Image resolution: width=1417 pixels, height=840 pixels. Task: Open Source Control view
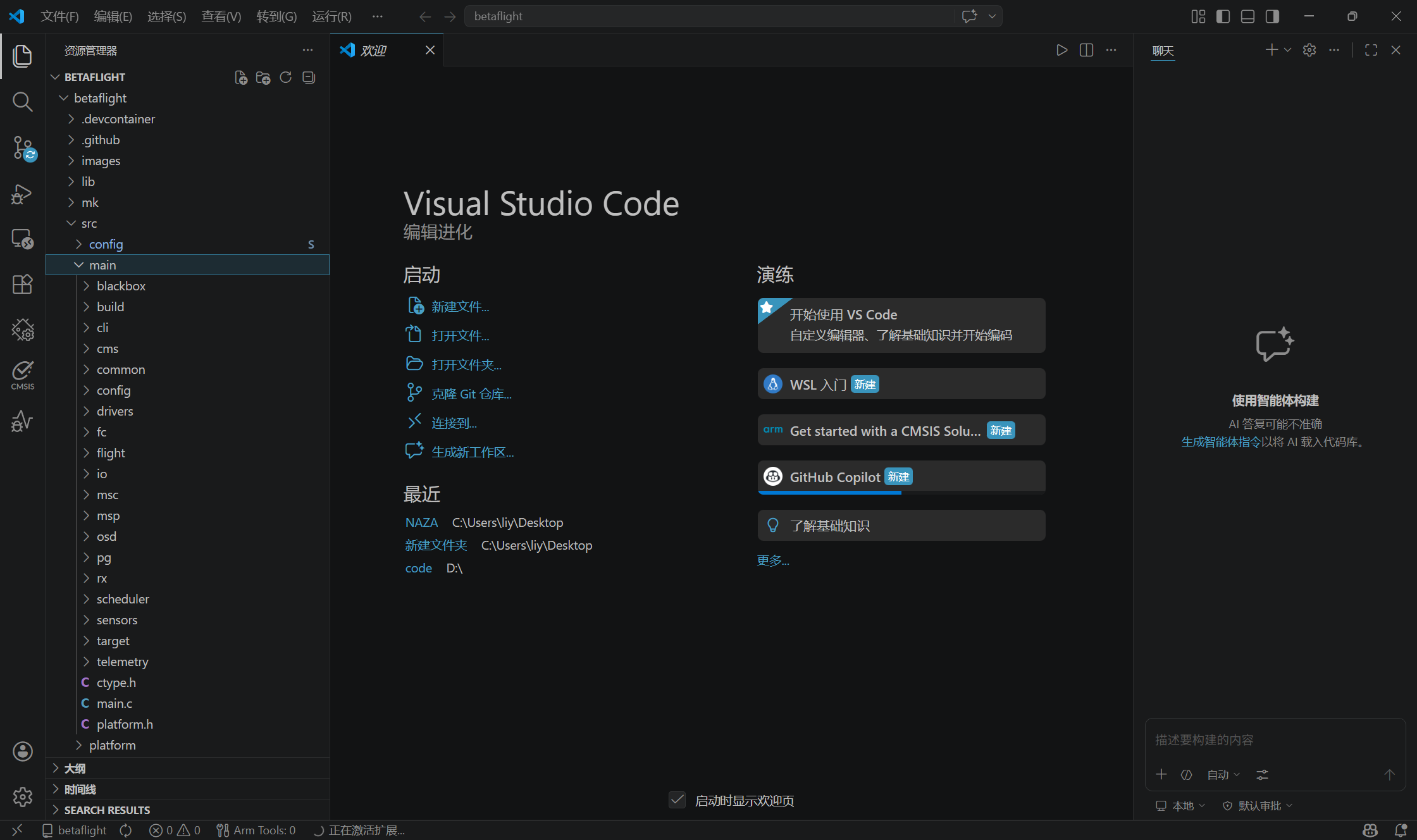pyautogui.click(x=23, y=148)
